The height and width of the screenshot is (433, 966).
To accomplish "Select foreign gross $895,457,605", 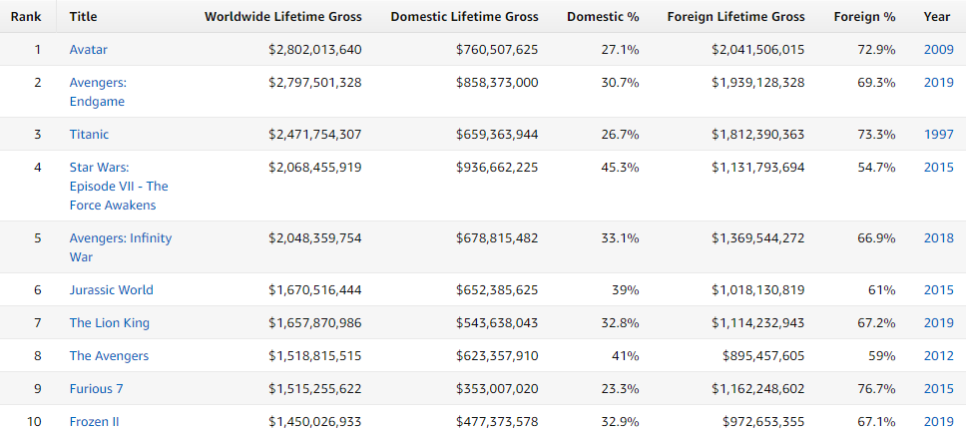I will pyautogui.click(x=763, y=355).
